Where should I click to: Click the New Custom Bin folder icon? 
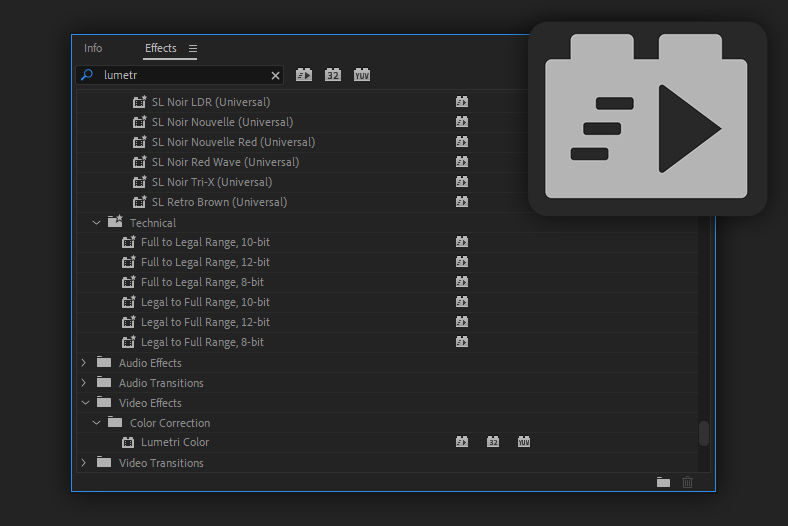[663, 482]
